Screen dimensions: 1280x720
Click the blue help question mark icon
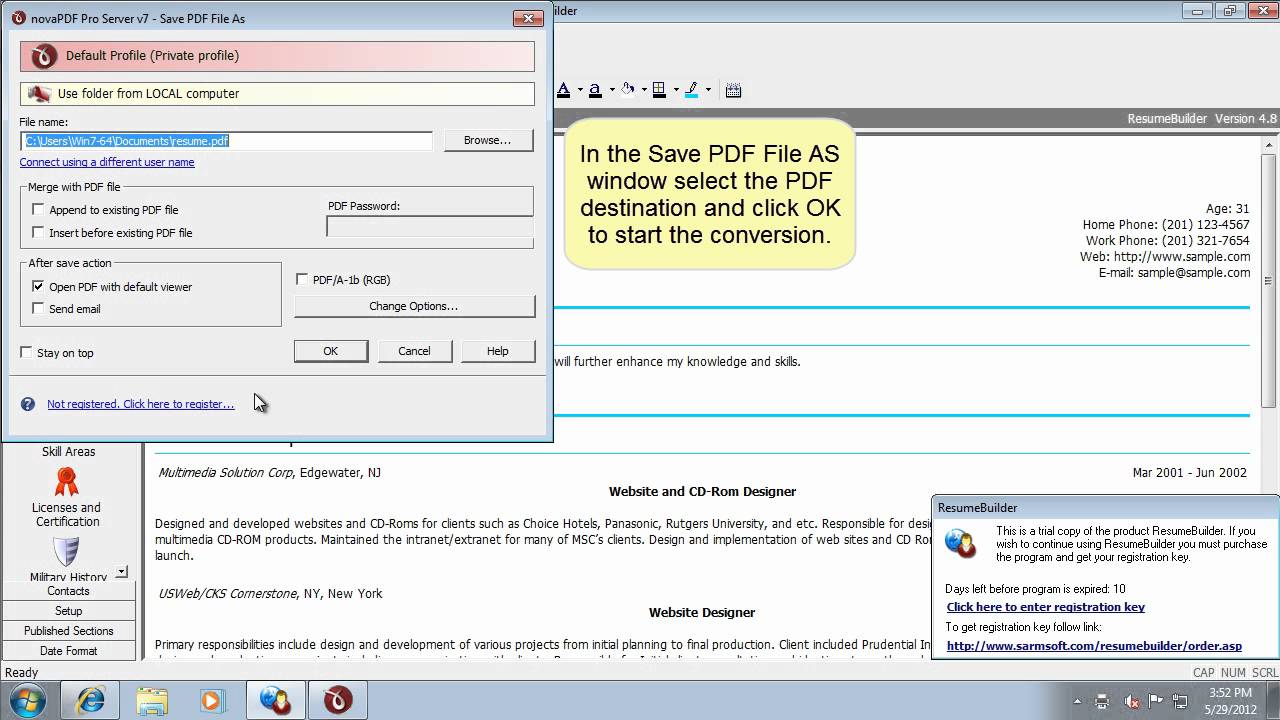click(x=28, y=404)
